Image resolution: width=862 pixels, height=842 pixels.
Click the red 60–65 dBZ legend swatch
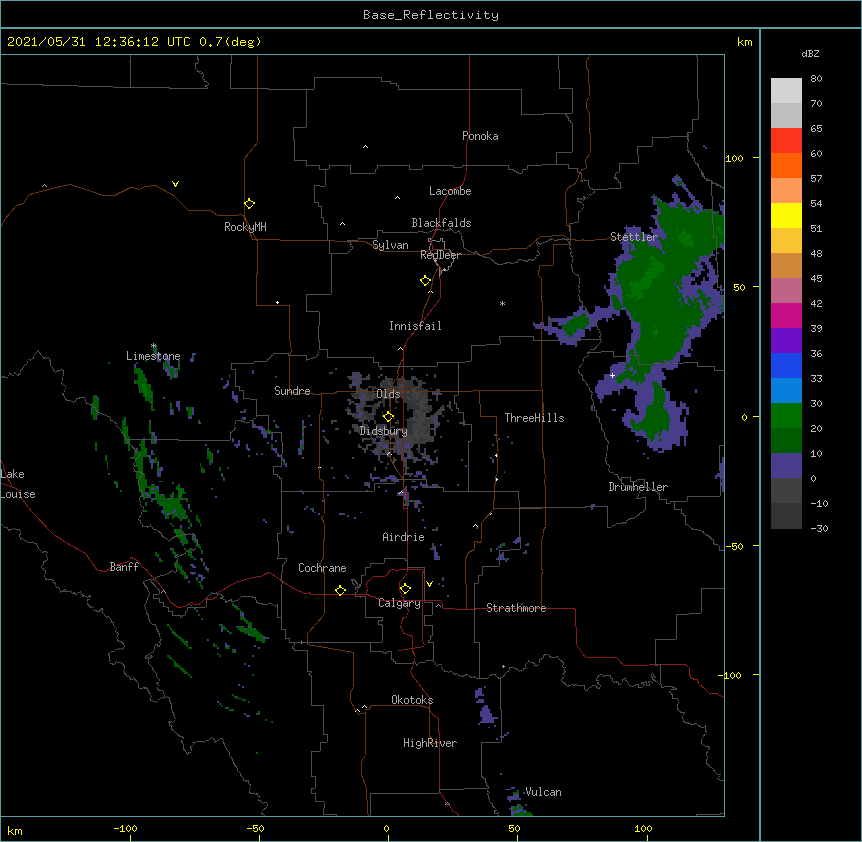[786, 141]
